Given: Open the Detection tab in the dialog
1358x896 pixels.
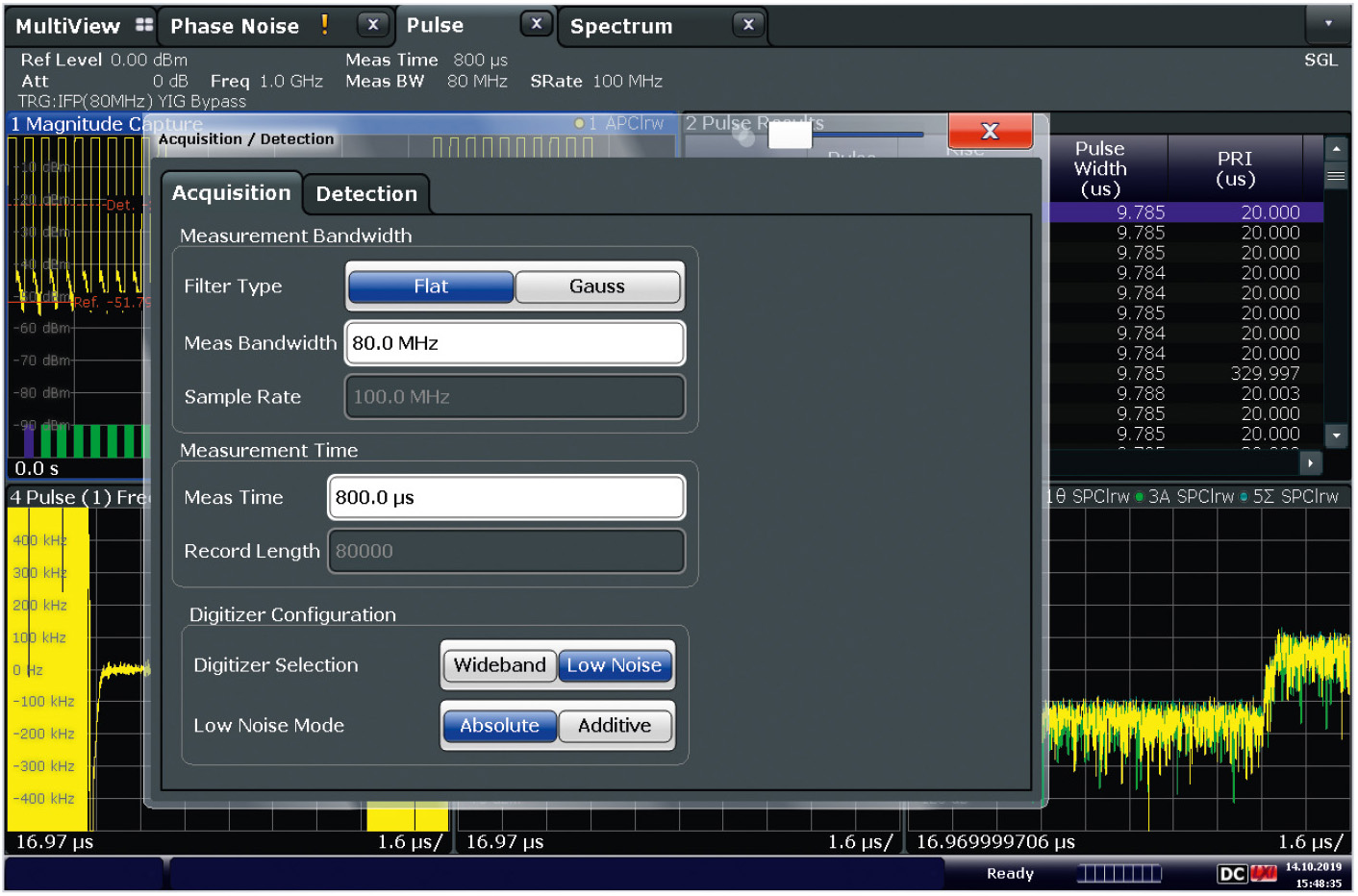Looking at the screenshot, I should 366,194.
